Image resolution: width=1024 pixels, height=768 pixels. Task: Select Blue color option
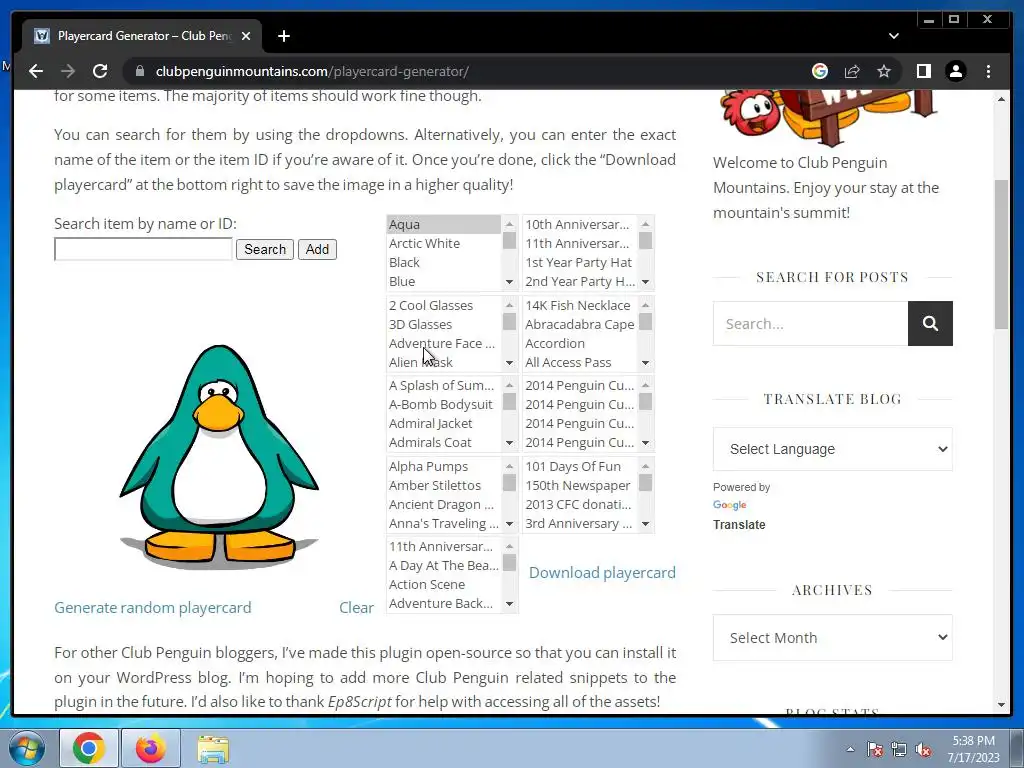click(443, 281)
